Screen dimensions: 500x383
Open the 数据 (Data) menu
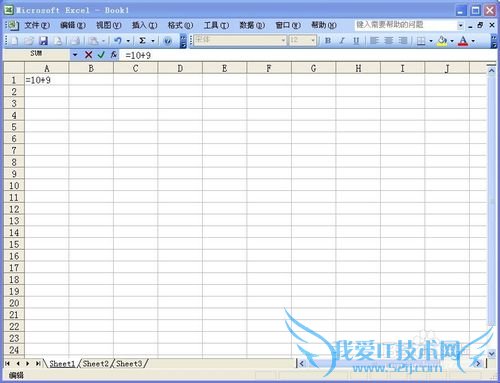(x=252, y=25)
